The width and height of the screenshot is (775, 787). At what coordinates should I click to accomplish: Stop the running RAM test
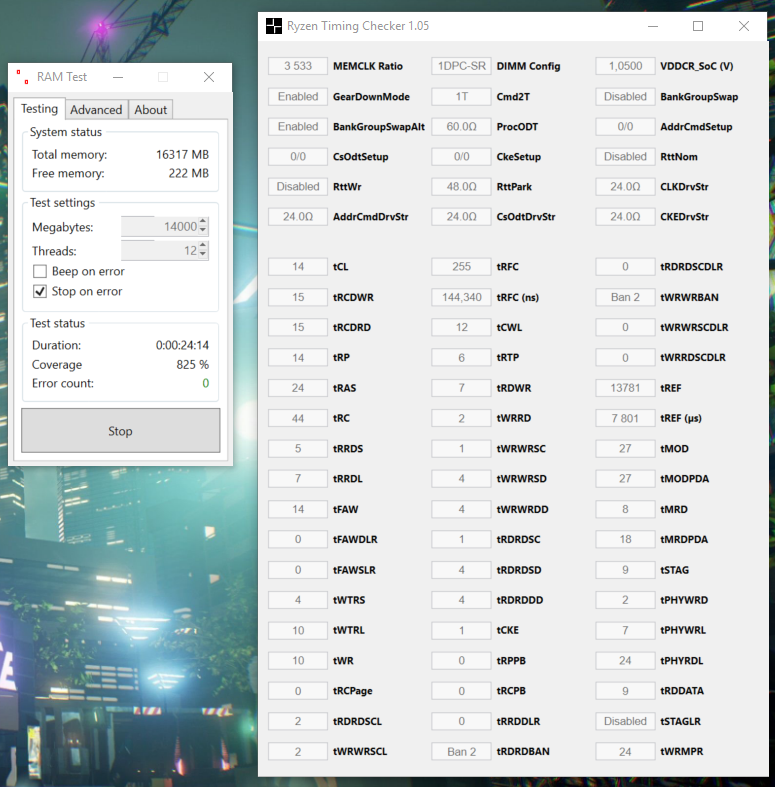(x=120, y=431)
